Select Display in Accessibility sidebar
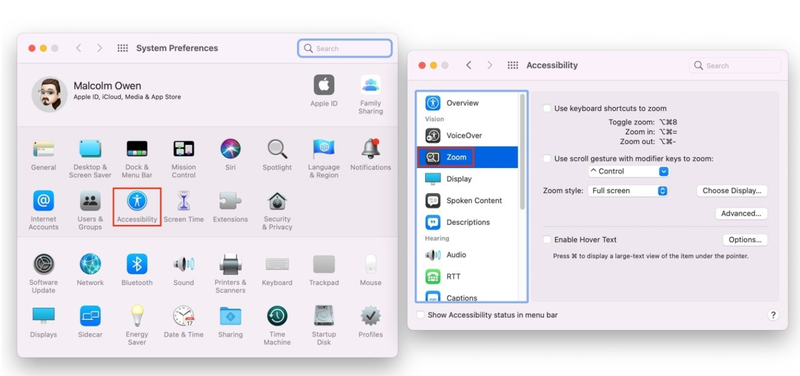Screen dimensions: 800x376 tap(467, 179)
